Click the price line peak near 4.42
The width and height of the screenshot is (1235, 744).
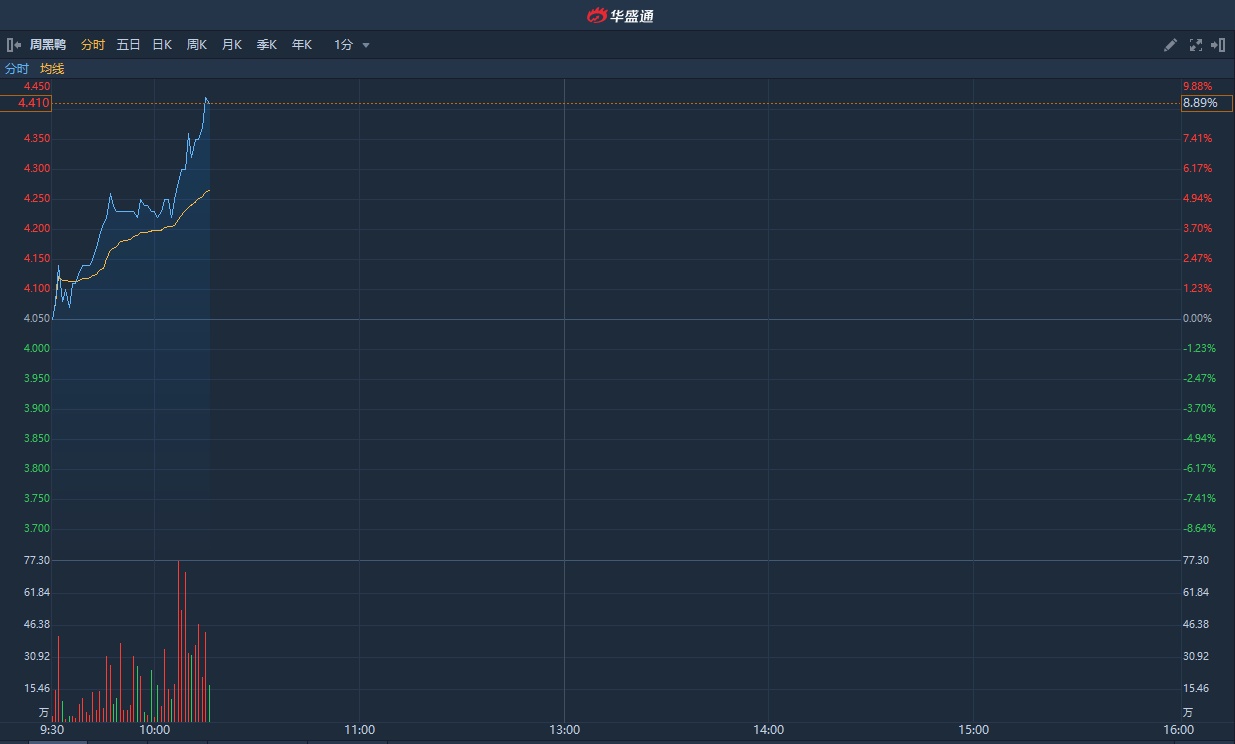[x=206, y=98]
